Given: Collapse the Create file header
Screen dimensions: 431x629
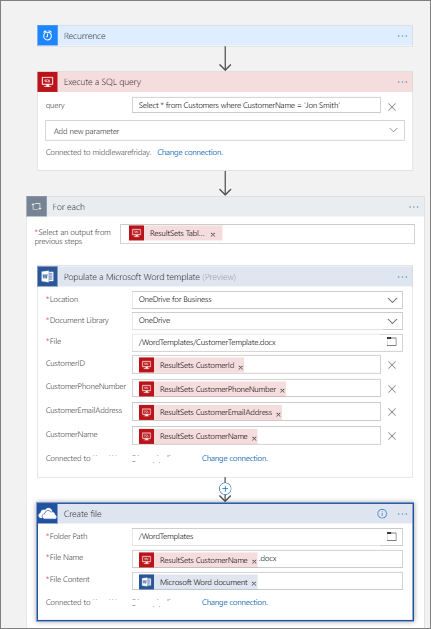Looking at the screenshot, I should pos(225,513).
